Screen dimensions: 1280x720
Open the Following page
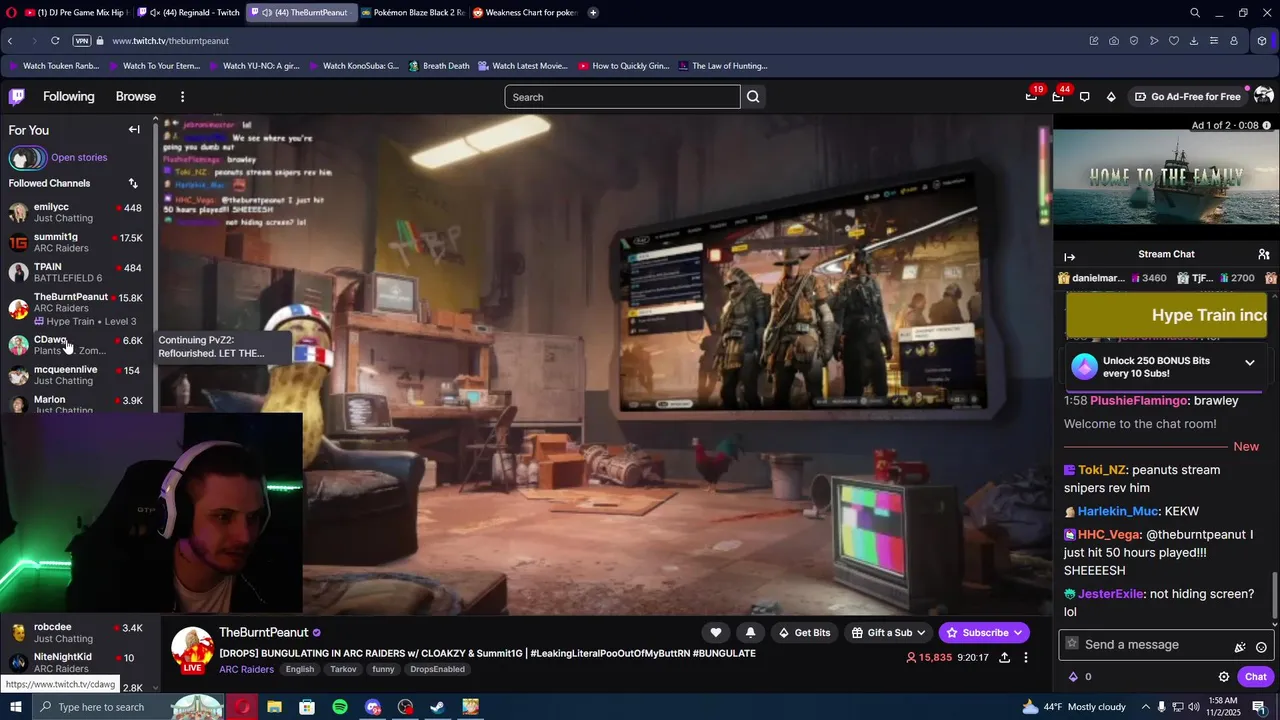pyautogui.click(x=69, y=97)
